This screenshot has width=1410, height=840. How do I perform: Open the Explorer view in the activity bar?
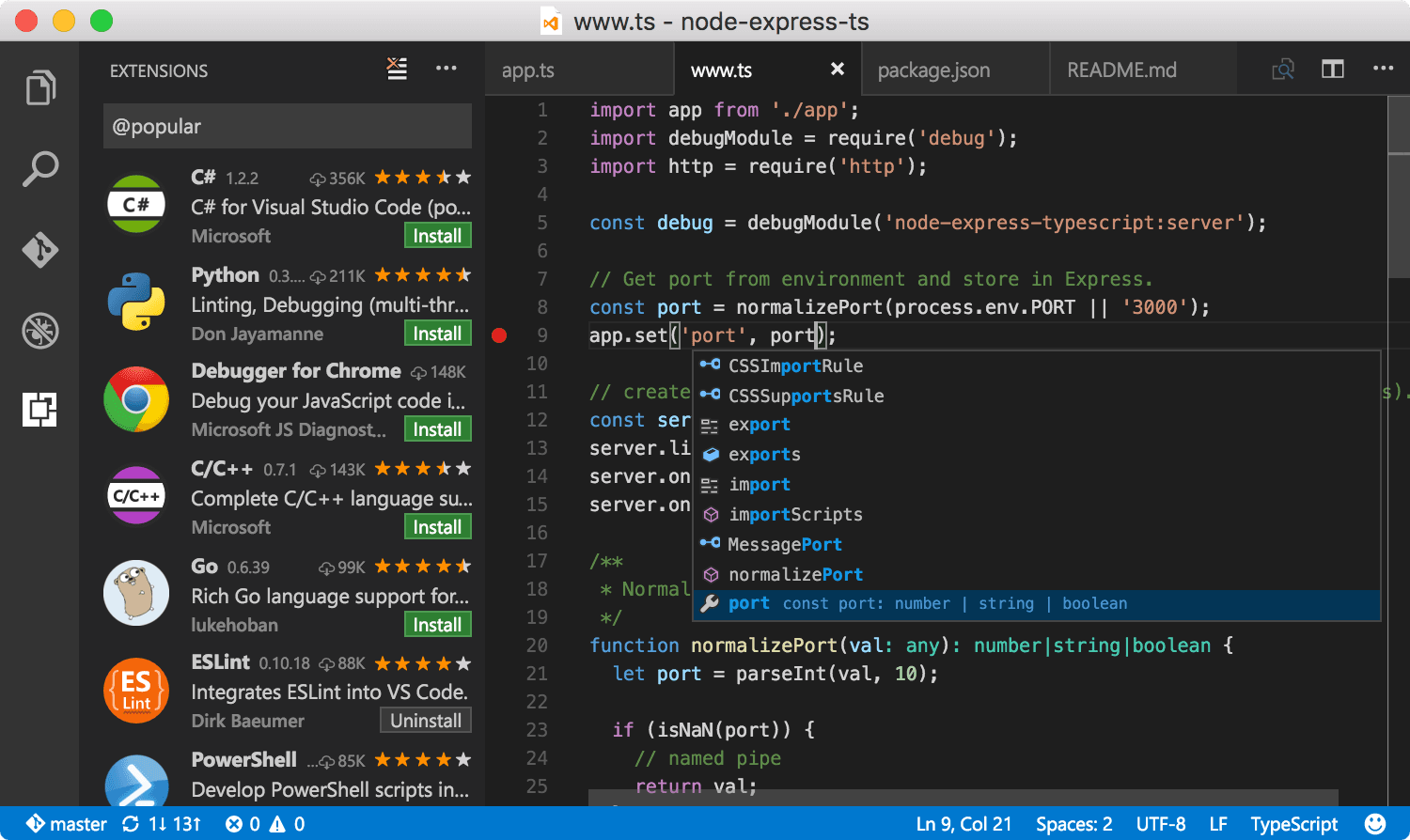coord(39,87)
